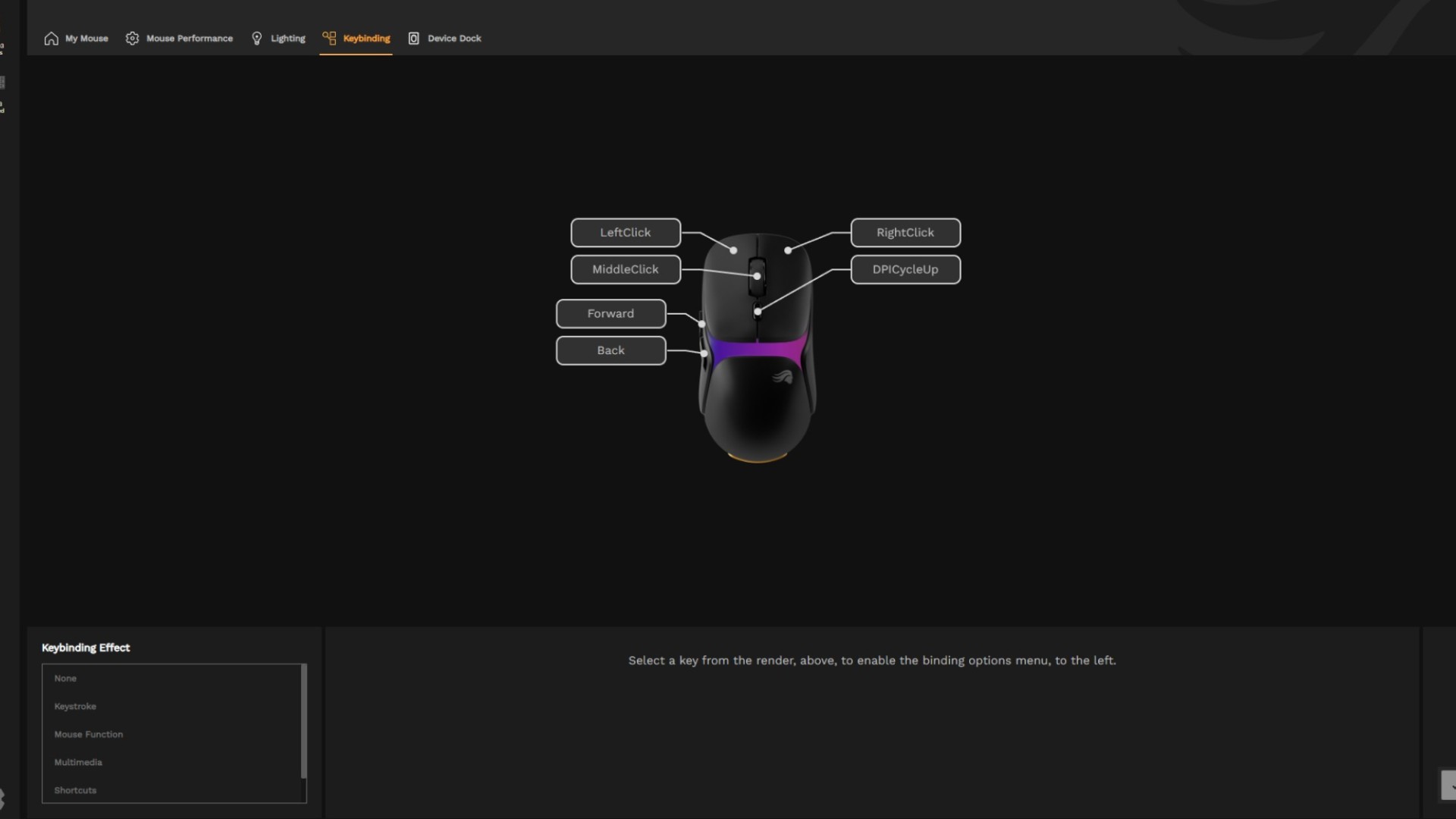Click the node dot on the scroll wheel
The width and height of the screenshot is (1456, 819).
coord(758,275)
